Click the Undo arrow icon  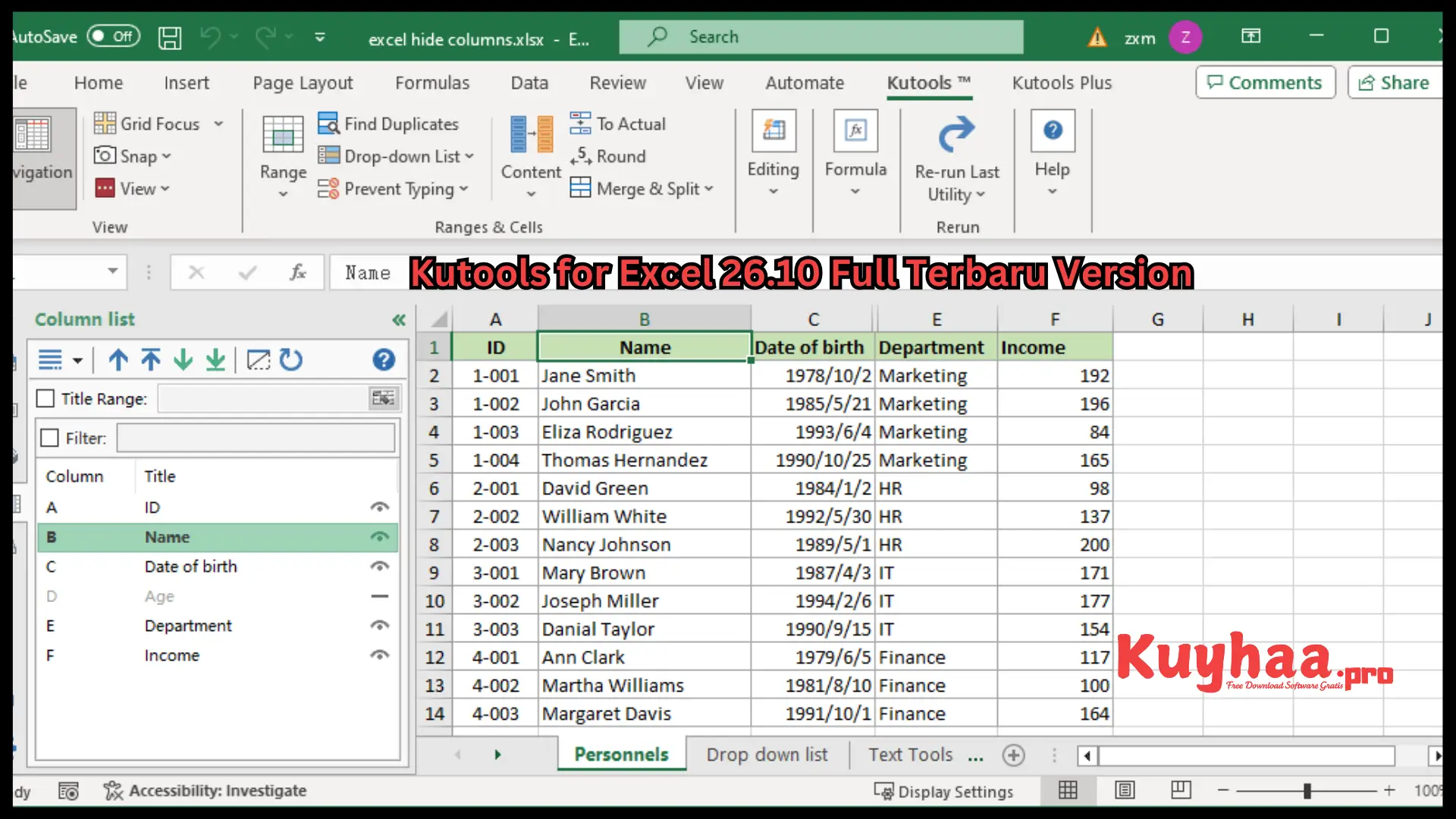211,36
